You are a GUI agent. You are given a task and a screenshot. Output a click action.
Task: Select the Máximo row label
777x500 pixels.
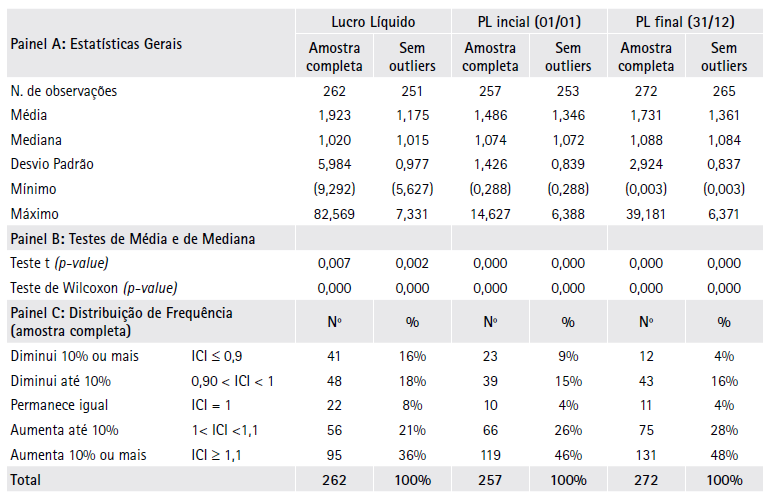point(35,213)
